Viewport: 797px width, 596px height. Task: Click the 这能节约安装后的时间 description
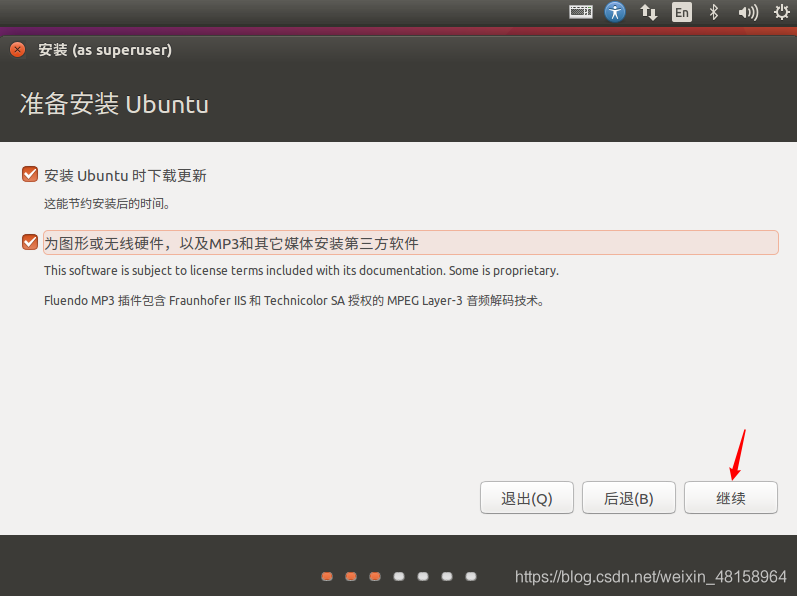click(107, 204)
